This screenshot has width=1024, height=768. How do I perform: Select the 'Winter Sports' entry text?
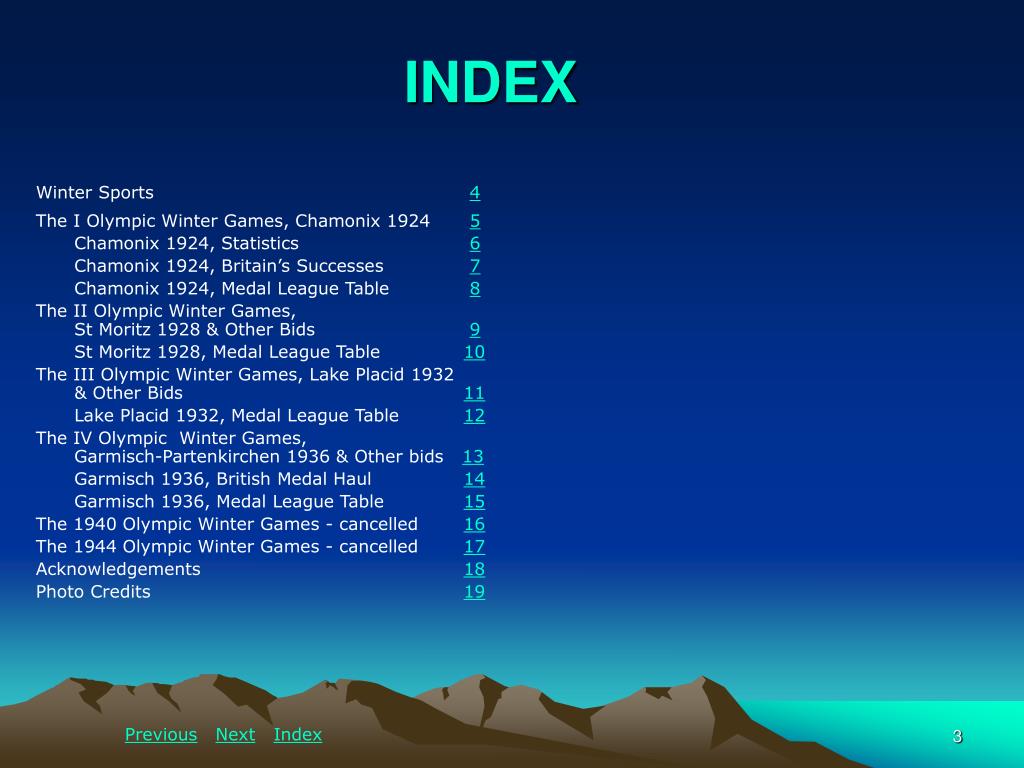tap(95, 193)
